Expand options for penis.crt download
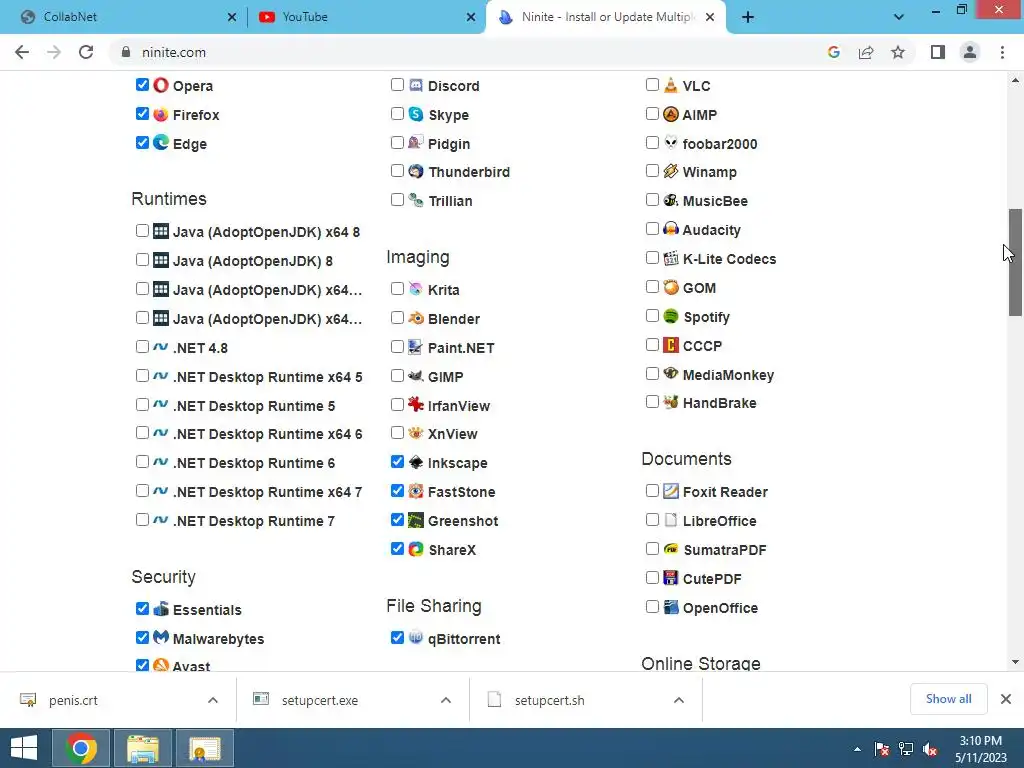Image resolution: width=1024 pixels, height=768 pixels. point(213,700)
